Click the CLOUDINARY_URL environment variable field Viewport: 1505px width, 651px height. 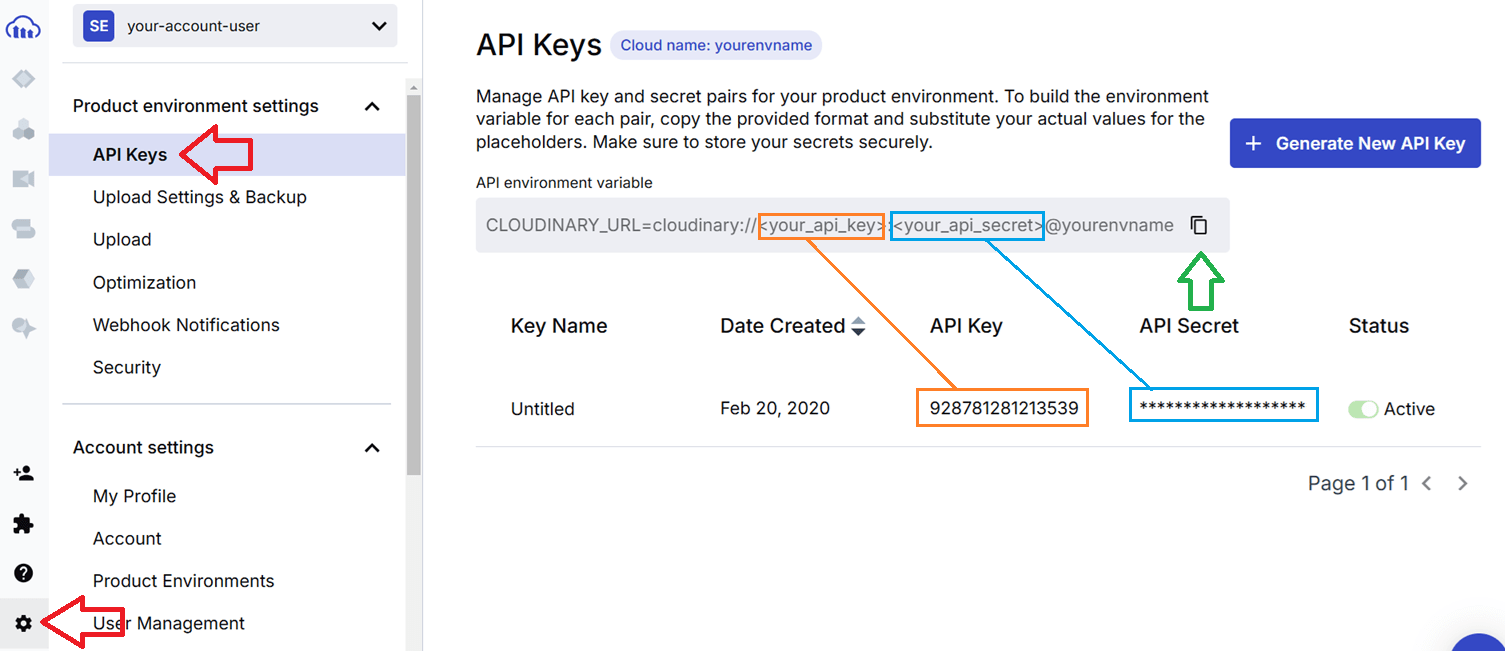click(x=853, y=225)
